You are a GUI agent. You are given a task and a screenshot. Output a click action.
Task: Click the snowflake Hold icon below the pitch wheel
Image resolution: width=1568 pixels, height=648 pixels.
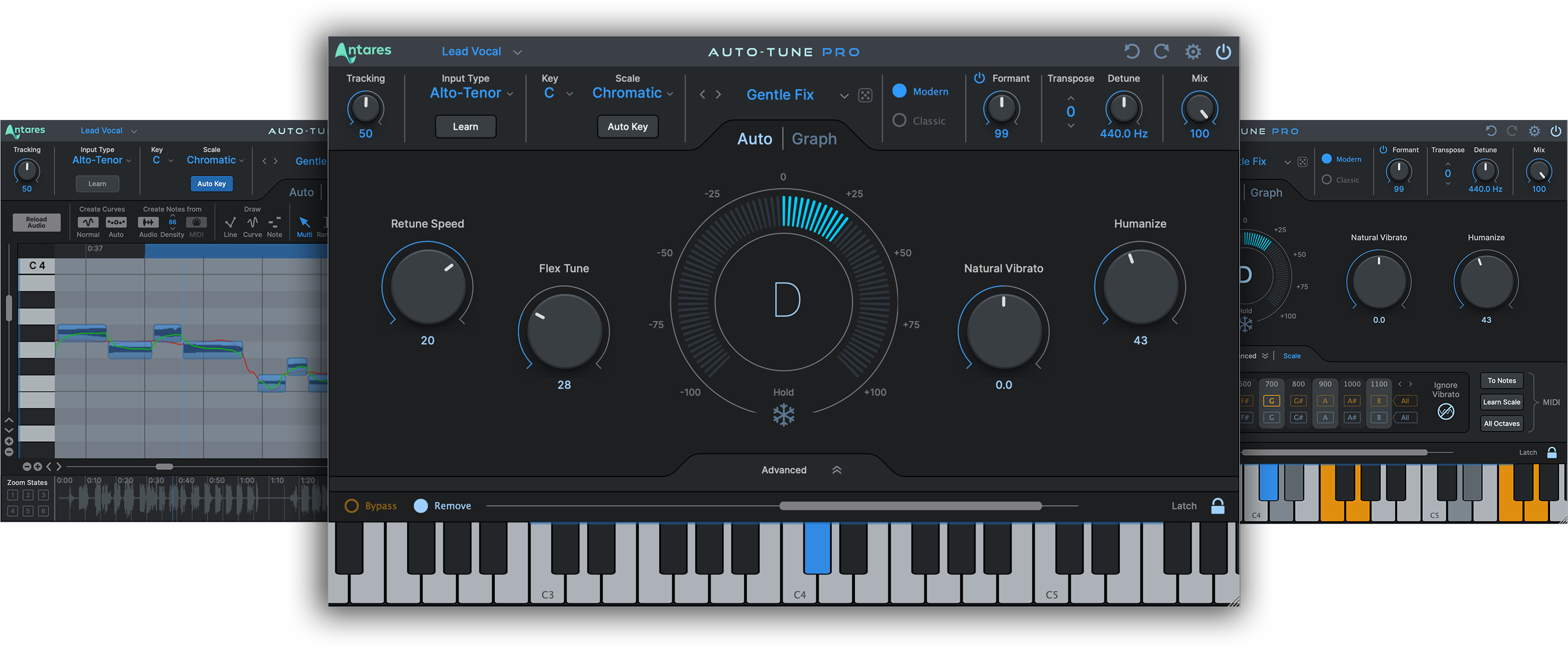coord(783,415)
